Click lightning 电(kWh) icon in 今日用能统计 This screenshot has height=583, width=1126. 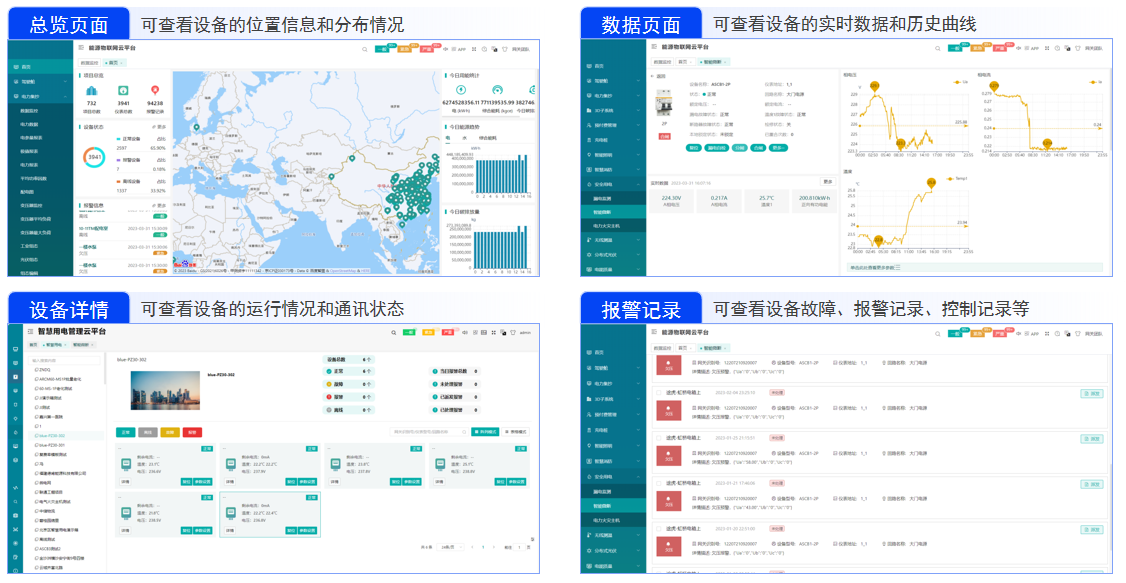460,90
